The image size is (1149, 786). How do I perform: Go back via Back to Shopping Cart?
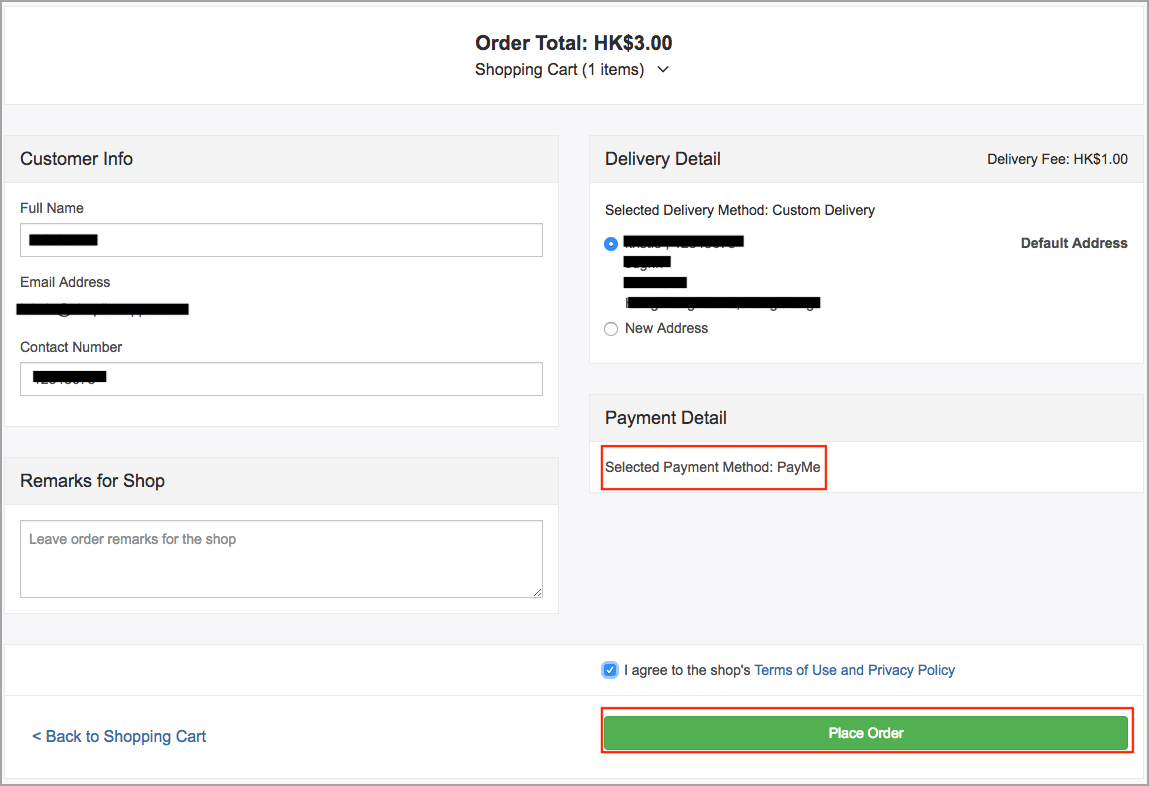click(119, 736)
